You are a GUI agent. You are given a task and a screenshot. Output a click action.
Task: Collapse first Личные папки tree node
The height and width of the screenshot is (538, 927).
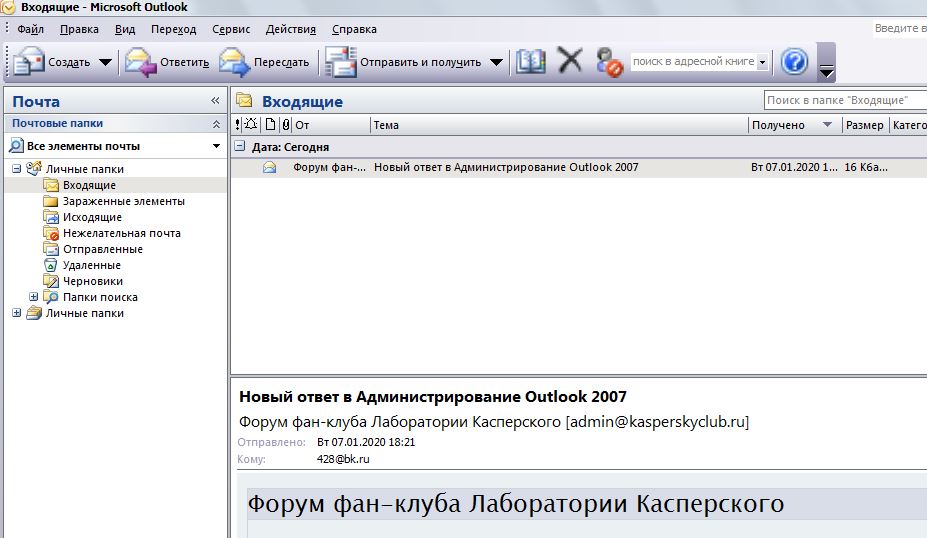[x=17, y=169]
